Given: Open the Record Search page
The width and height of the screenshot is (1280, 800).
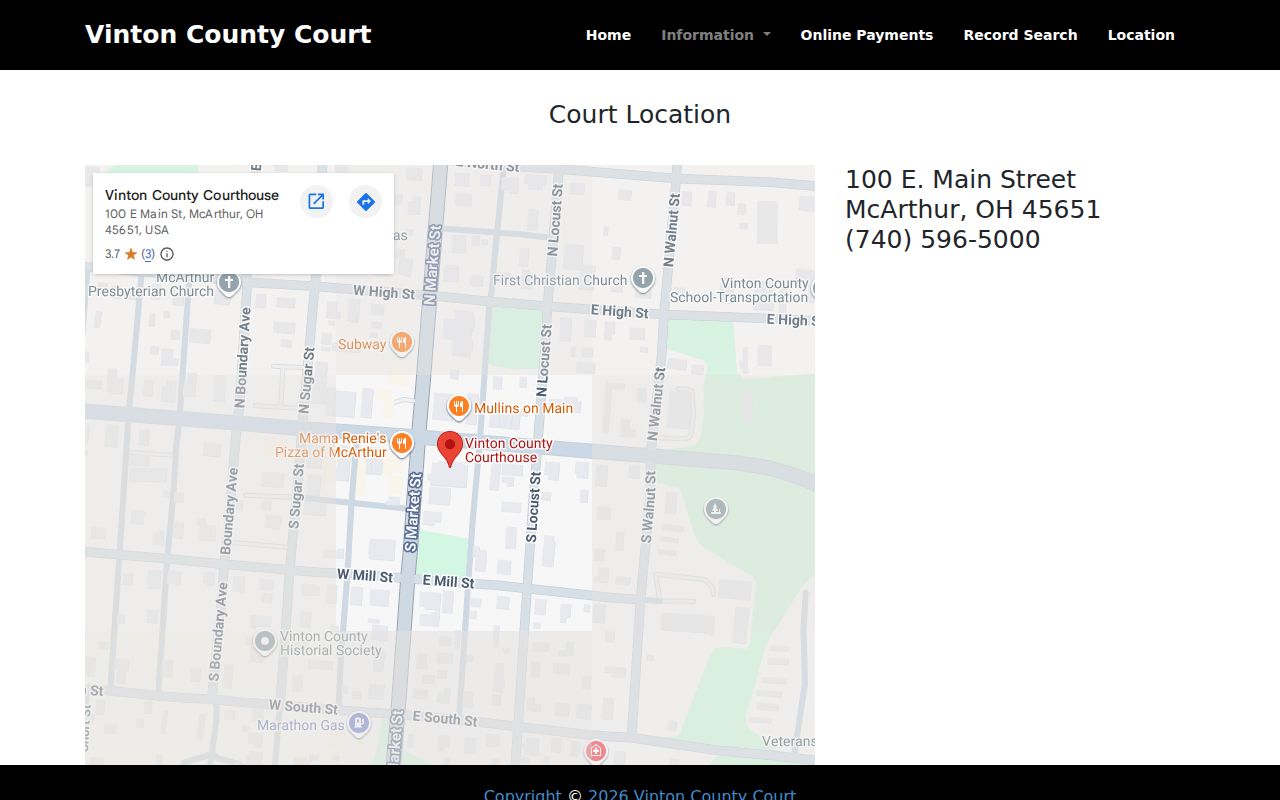Looking at the screenshot, I should pos(1020,35).
